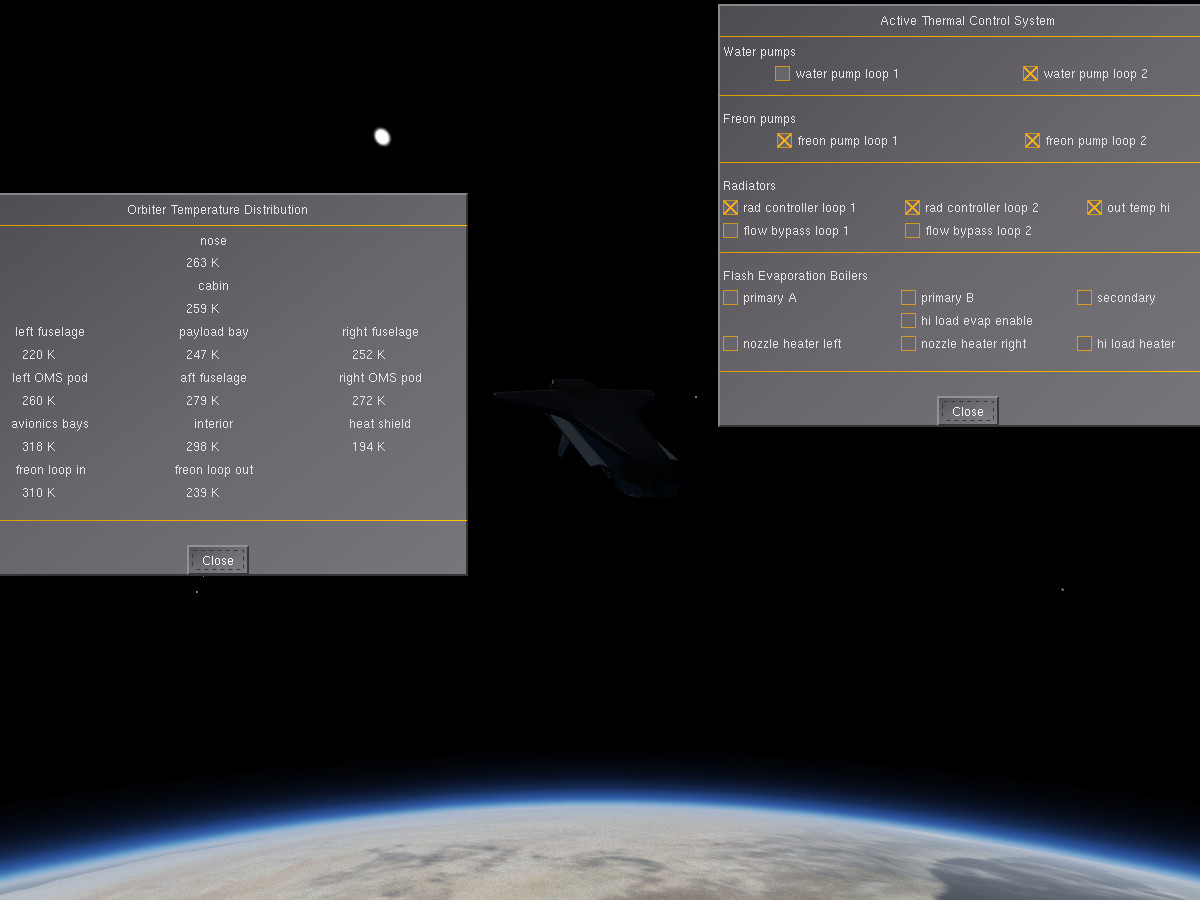Check flow bypass loop 2
This screenshot has width=1200, height=900.
pyautogui.click(x=912, y=231)
